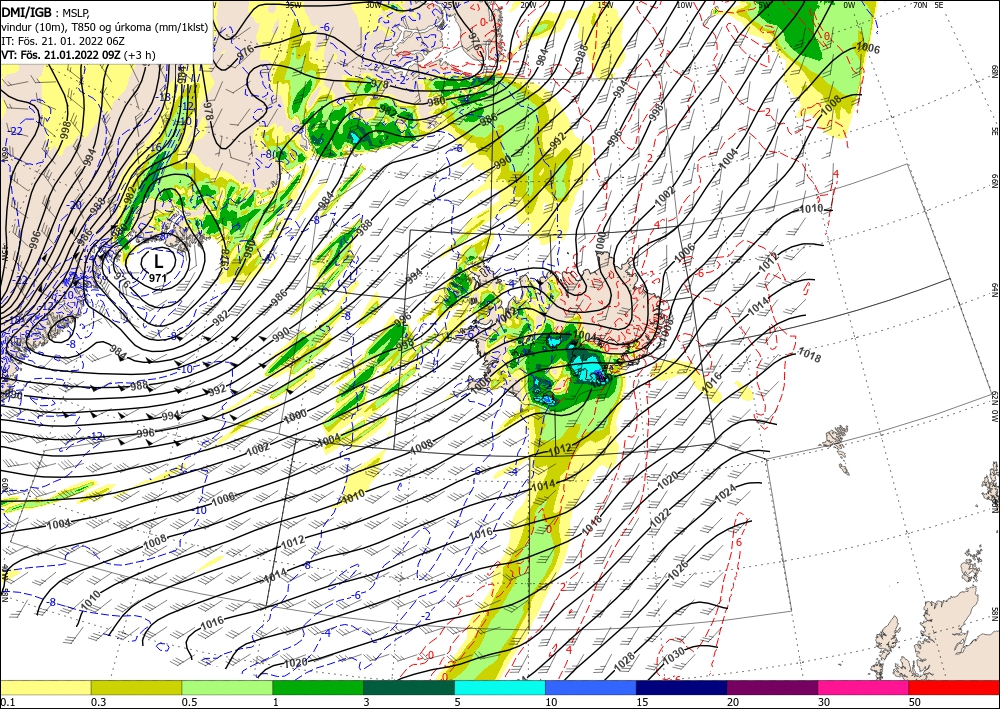Click the 64N latitude label on right edge
1000x709 pixels.
[994, 290]
